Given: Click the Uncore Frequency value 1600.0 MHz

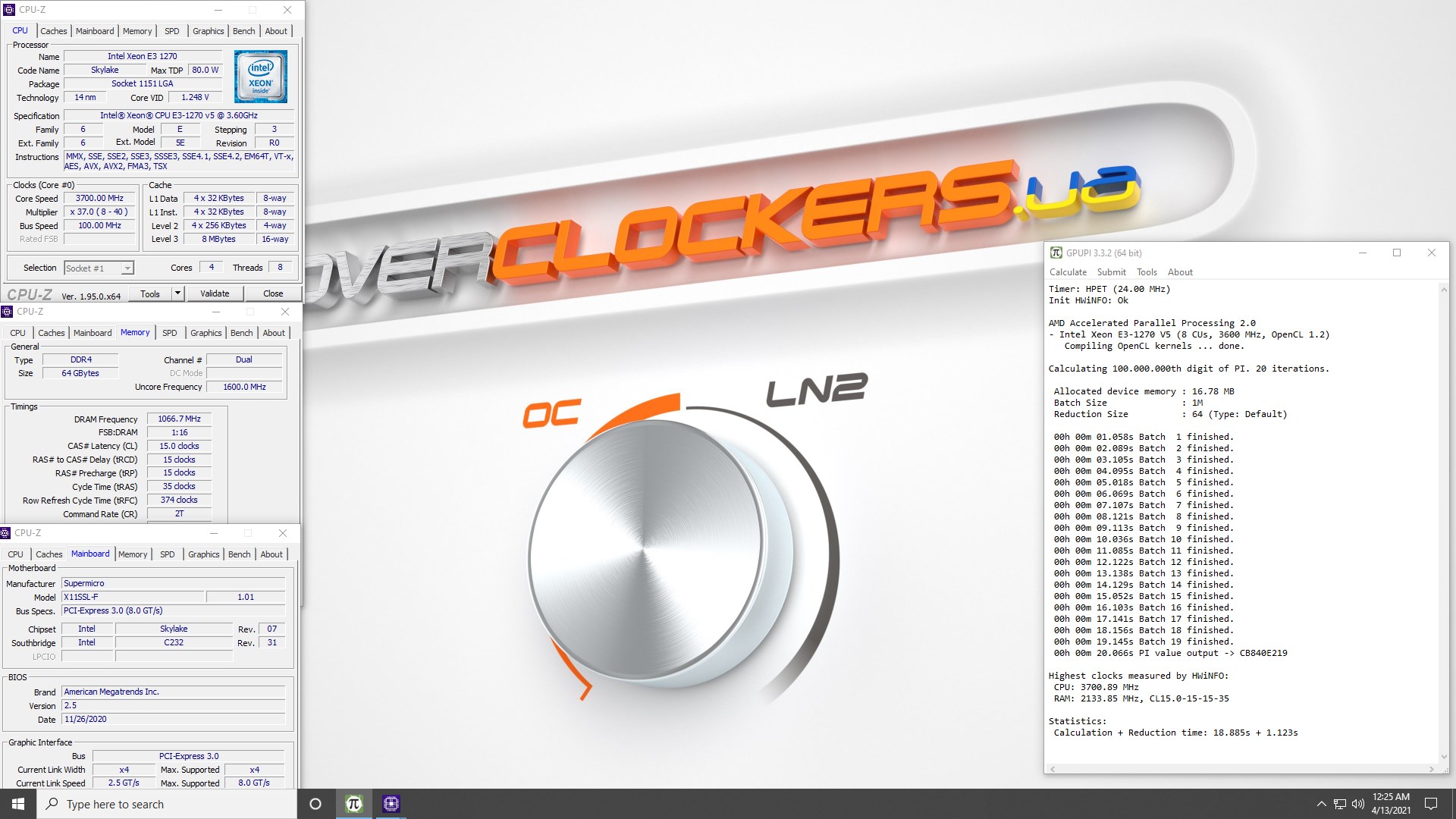Looking at the screenshot, I should [x=244, y=387].
